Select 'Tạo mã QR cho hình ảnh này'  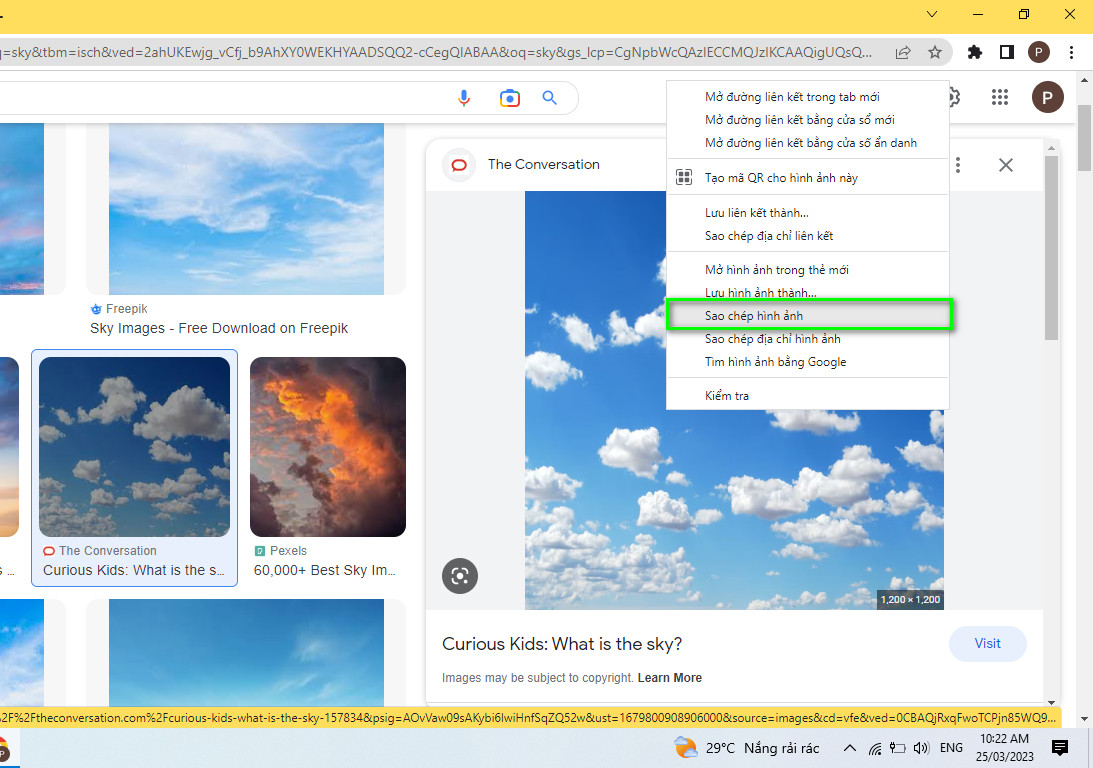807,178
